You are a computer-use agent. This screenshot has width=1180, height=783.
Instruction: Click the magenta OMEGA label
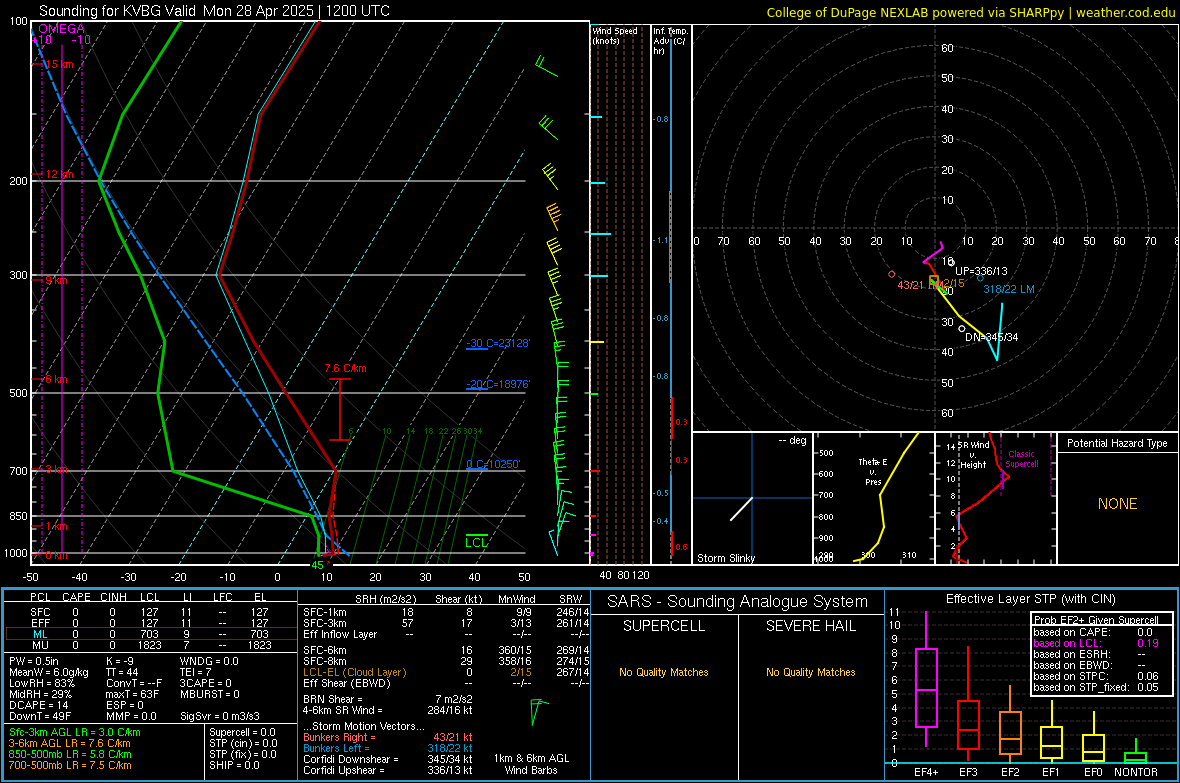[61, 29]
